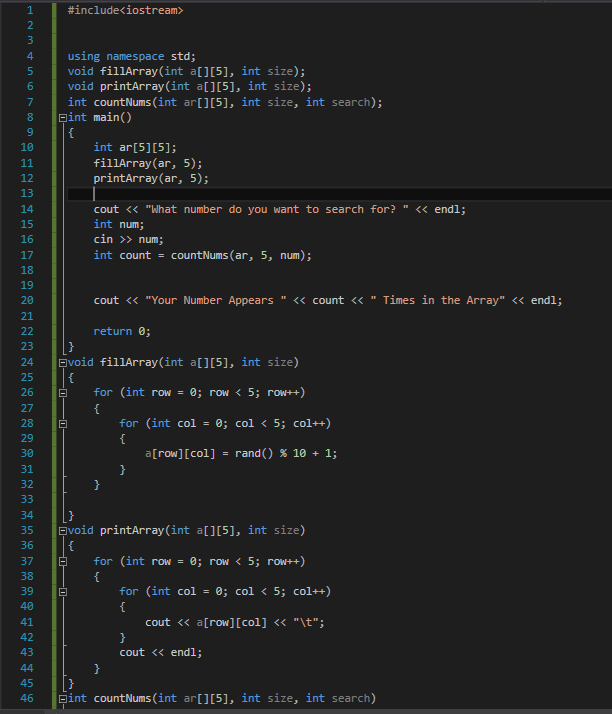This screenshot has width=612, height=714.
Task: Click the 'countNums(ar, 5, num)' call on line 17
Action: click(x=238, y=255)
